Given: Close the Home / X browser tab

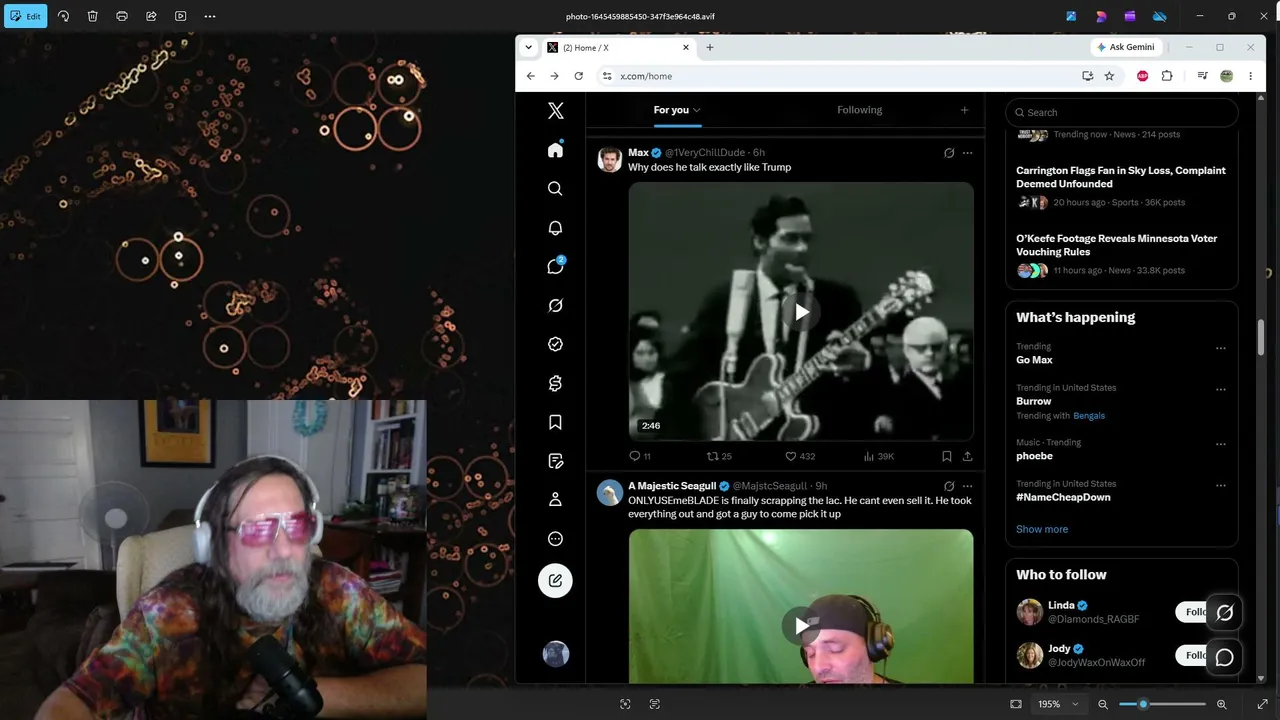Looking at the screenshot, I should [x=686, y=47].
